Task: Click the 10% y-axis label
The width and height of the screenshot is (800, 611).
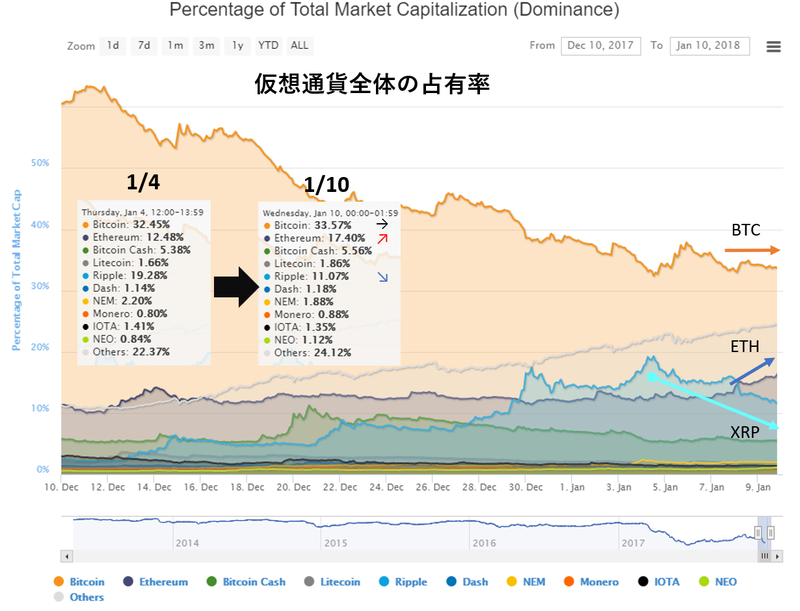Action: 40,409
